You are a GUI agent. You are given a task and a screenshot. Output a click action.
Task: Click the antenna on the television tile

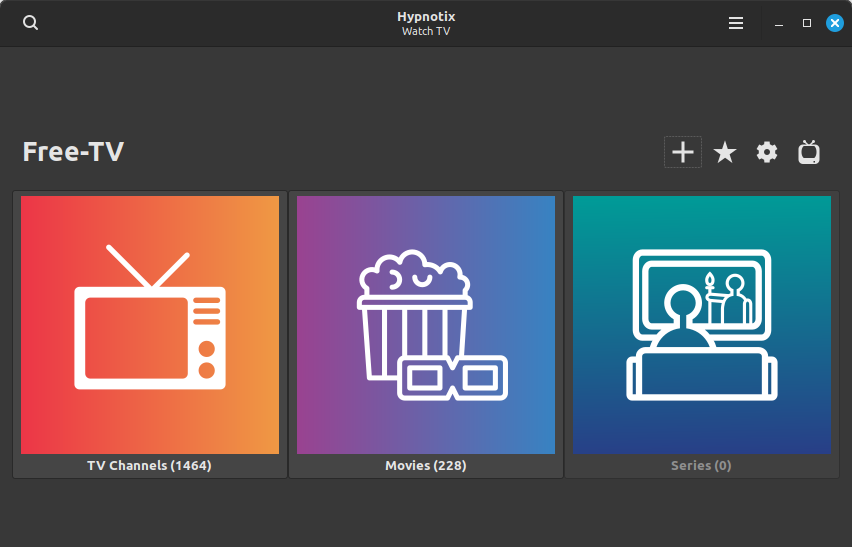tap(148, 266)
